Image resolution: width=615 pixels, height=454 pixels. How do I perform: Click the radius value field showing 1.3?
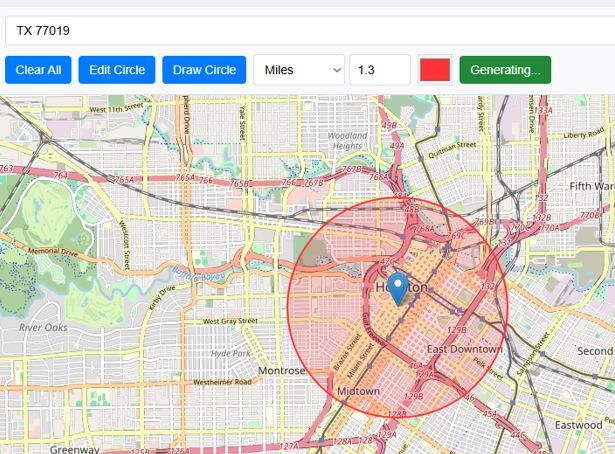click(x=379, y=70)
